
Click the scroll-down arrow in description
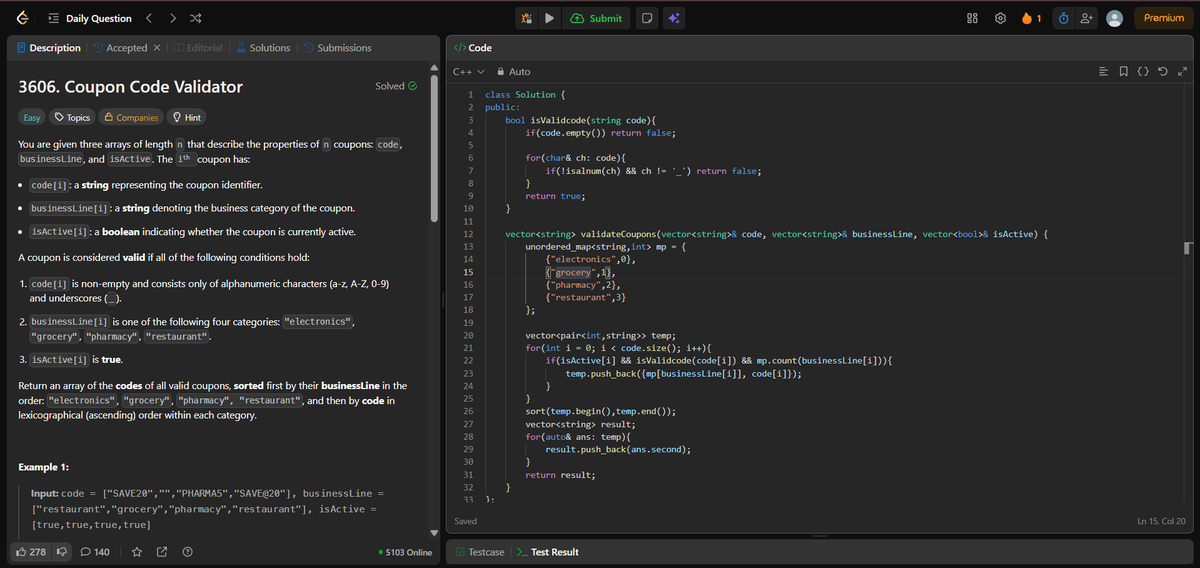pyautogui.click(x=434, y=532)
